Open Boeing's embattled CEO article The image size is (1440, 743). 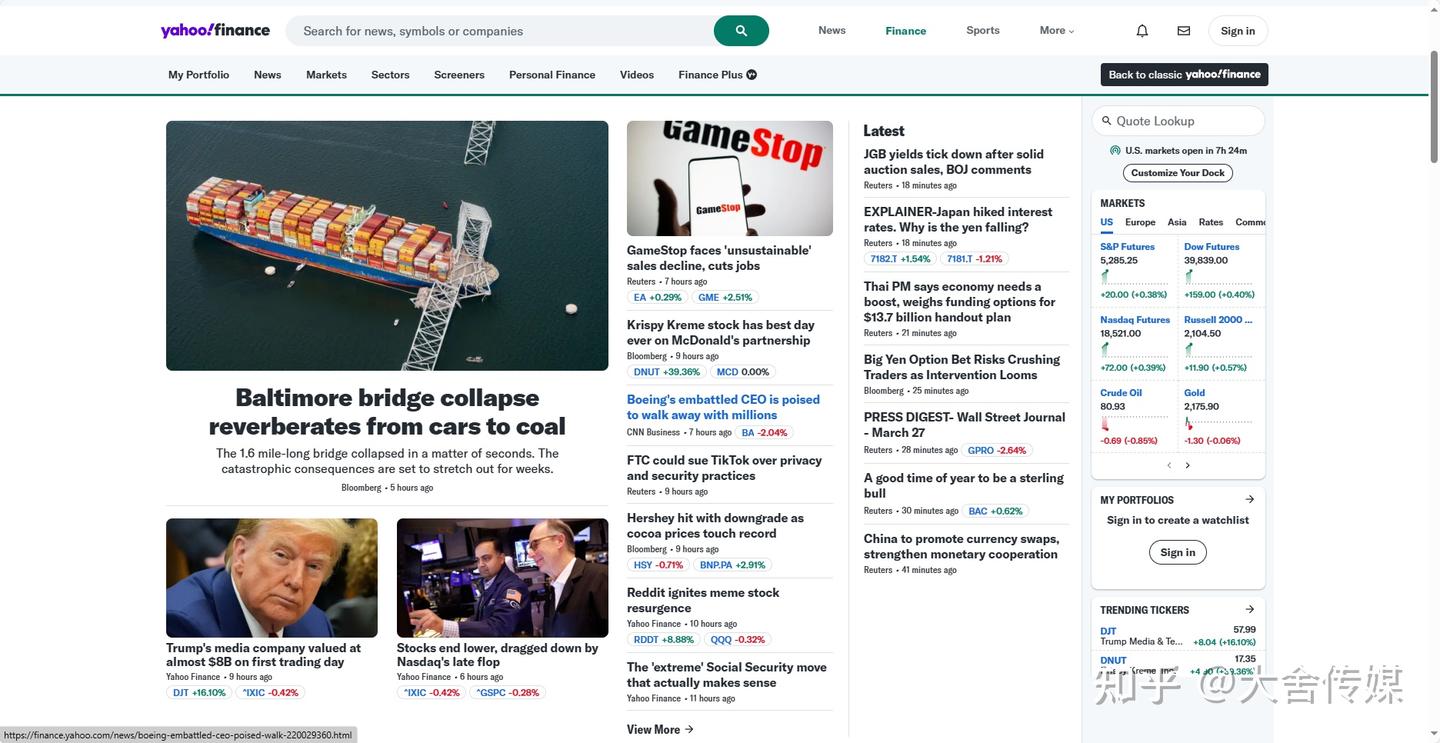pyautogui.click(x=723, y=407)
